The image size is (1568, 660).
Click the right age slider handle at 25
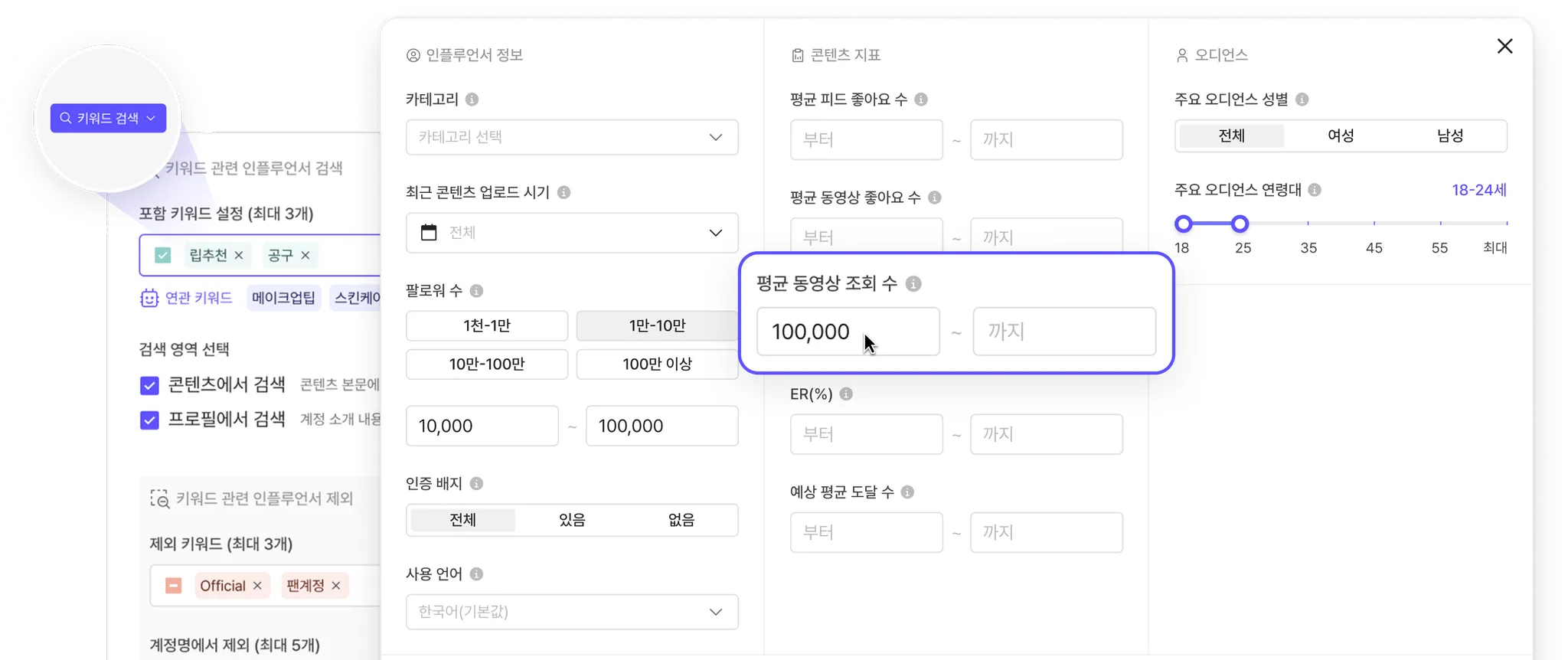pyautogui.click(x=1240, y=224)
